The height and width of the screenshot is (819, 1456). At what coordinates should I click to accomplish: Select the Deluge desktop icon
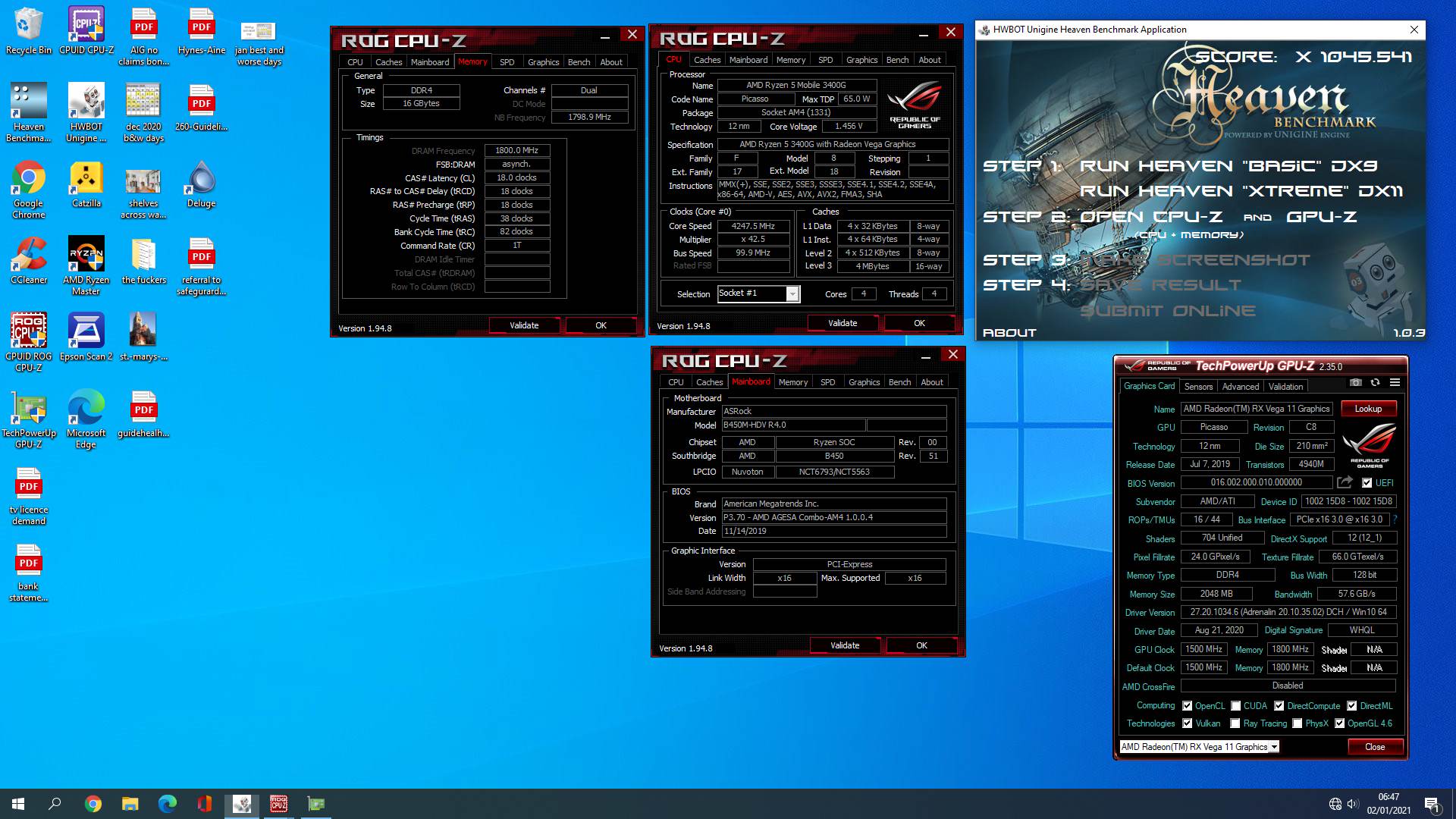(201, 184)
